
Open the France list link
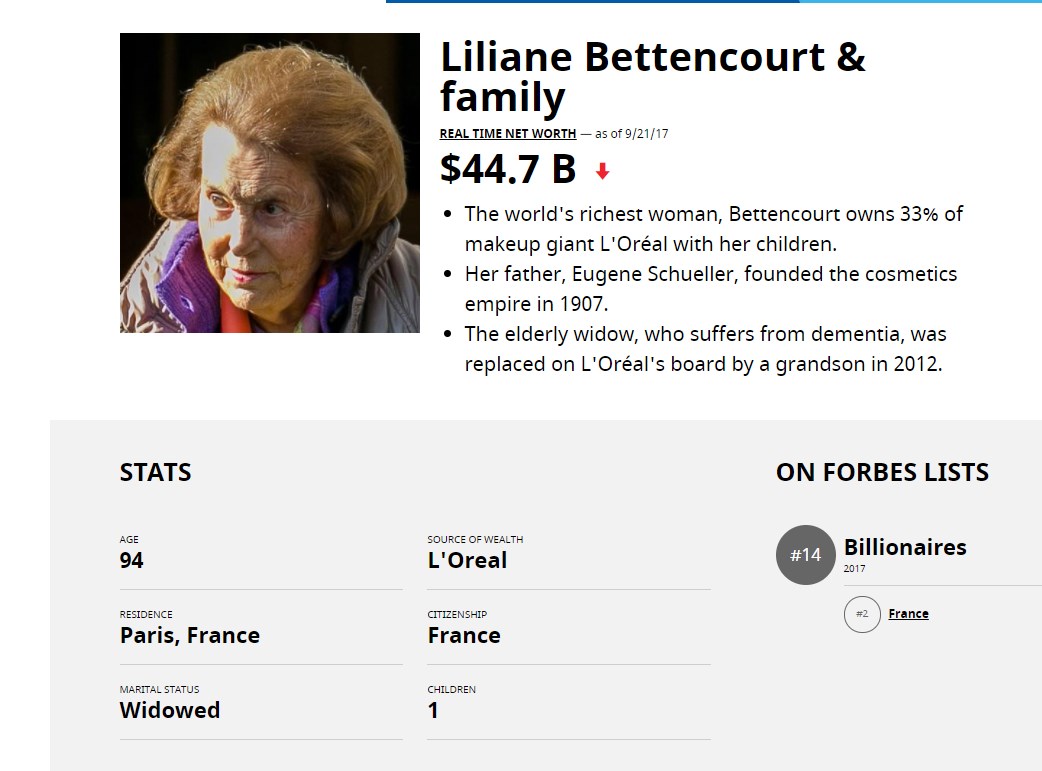[908, 613]
